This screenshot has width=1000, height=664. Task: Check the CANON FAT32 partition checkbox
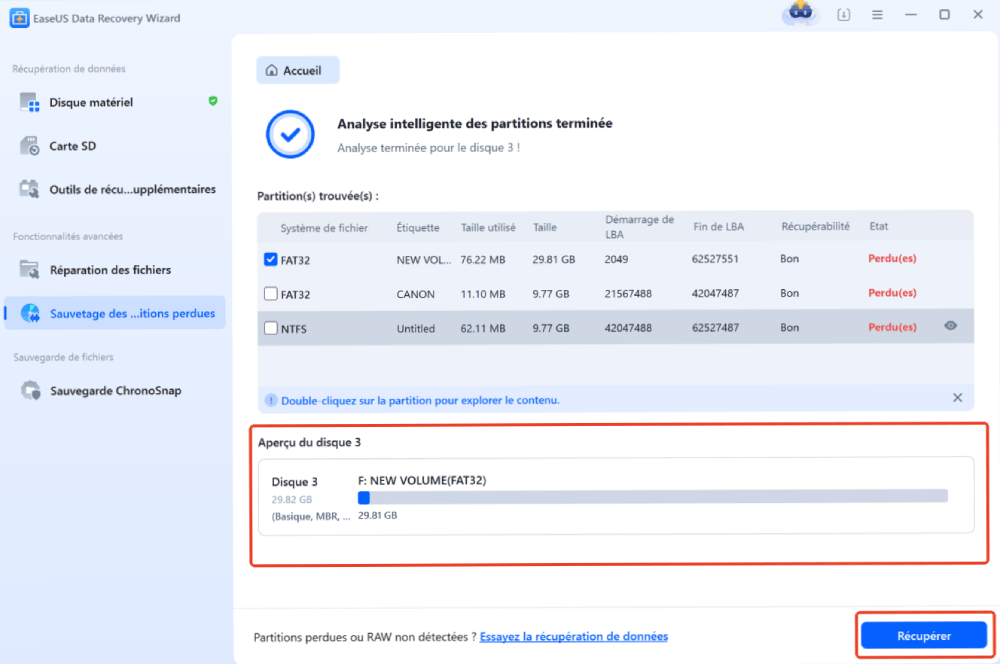[x=270, y=293]
